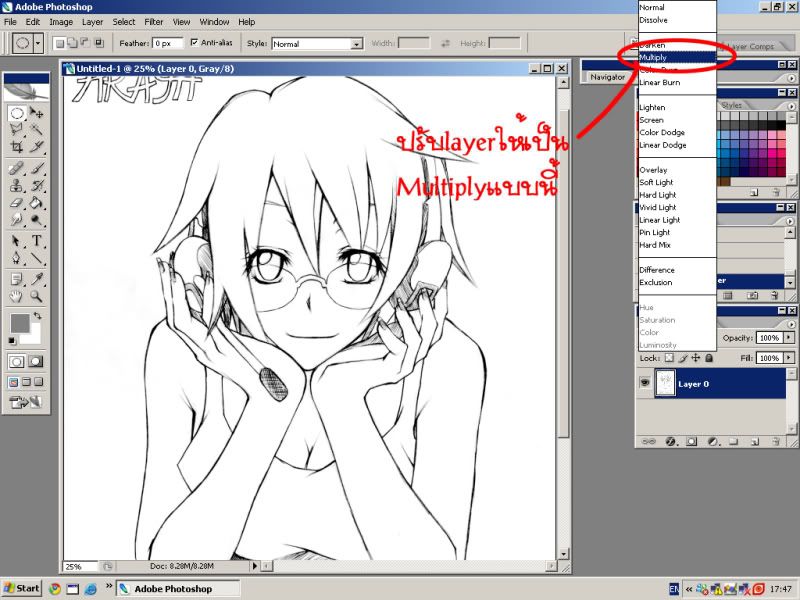
Task: Select the Notes tool
Action: tap(17, 279)
